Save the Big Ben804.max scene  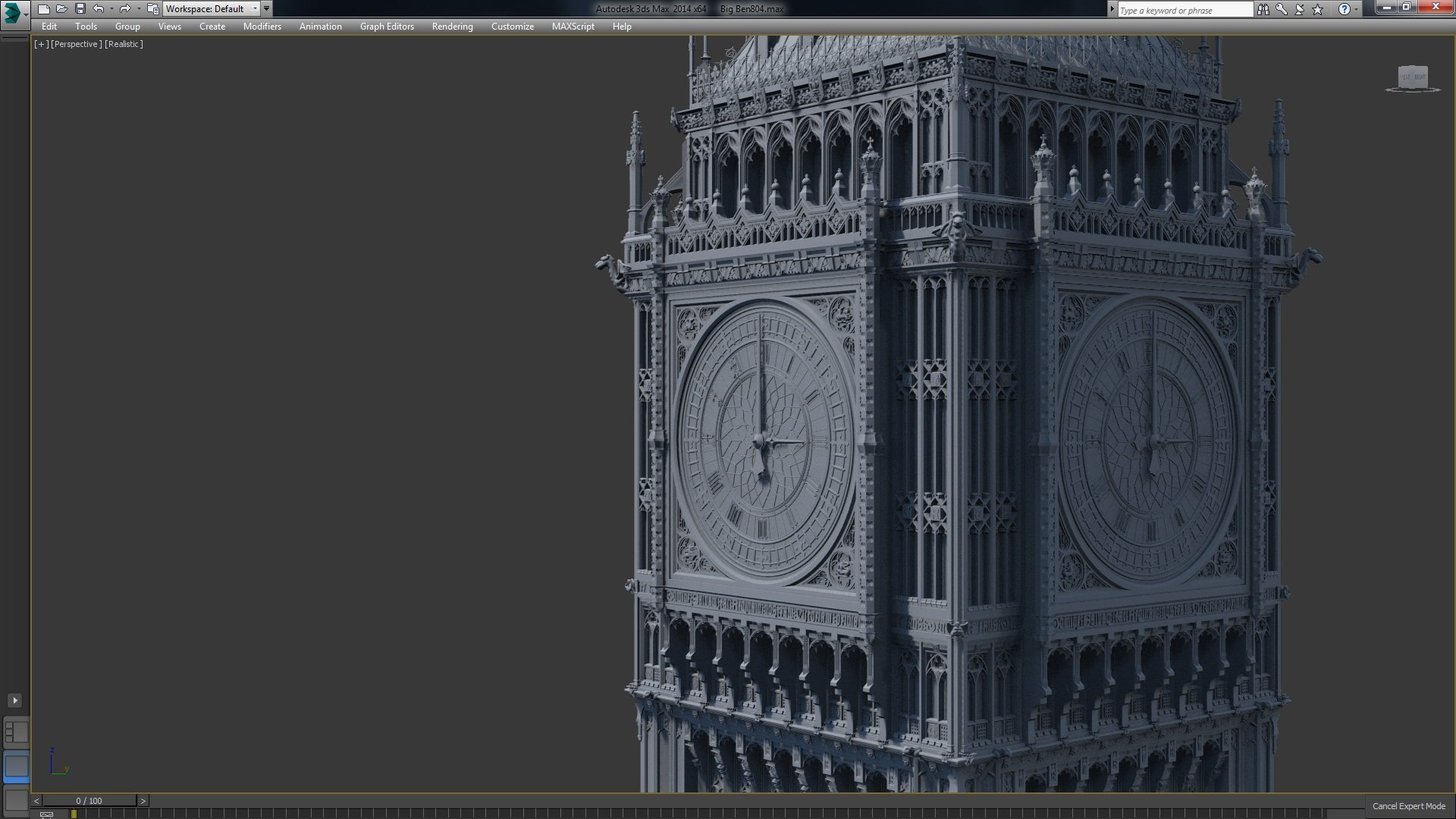80,8
